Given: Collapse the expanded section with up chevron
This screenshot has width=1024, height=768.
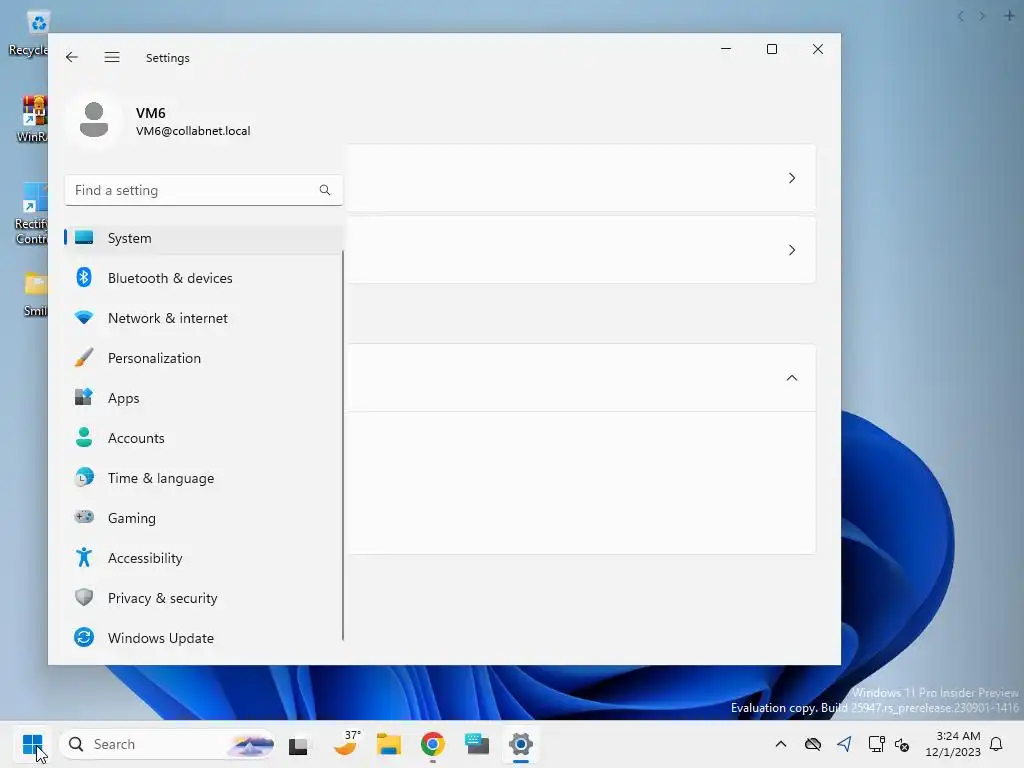Looking at the screenshot, I should point(792,378).
